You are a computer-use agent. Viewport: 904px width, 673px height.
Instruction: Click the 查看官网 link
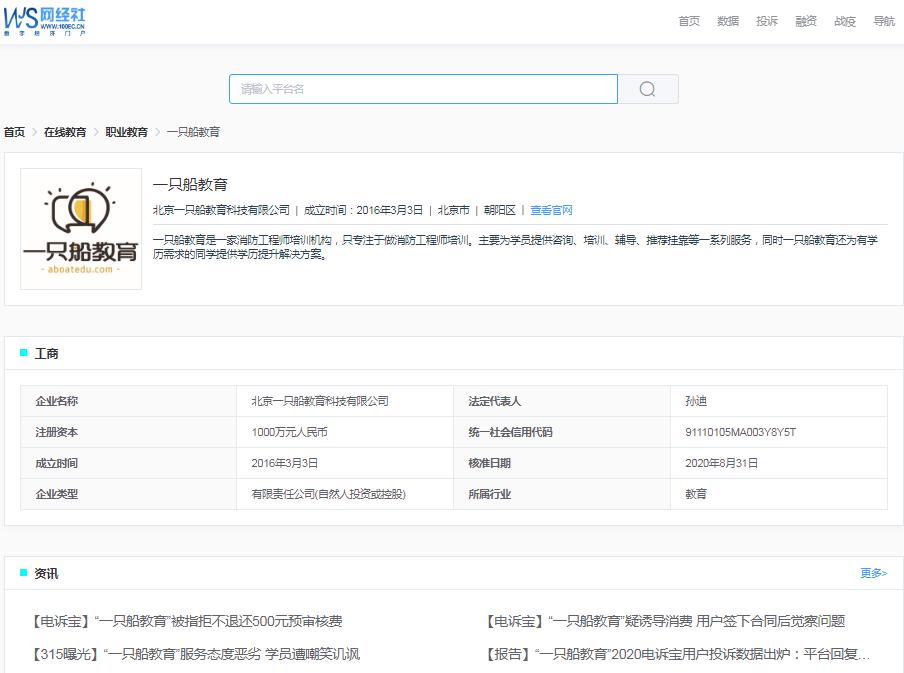tap(552, 210)
